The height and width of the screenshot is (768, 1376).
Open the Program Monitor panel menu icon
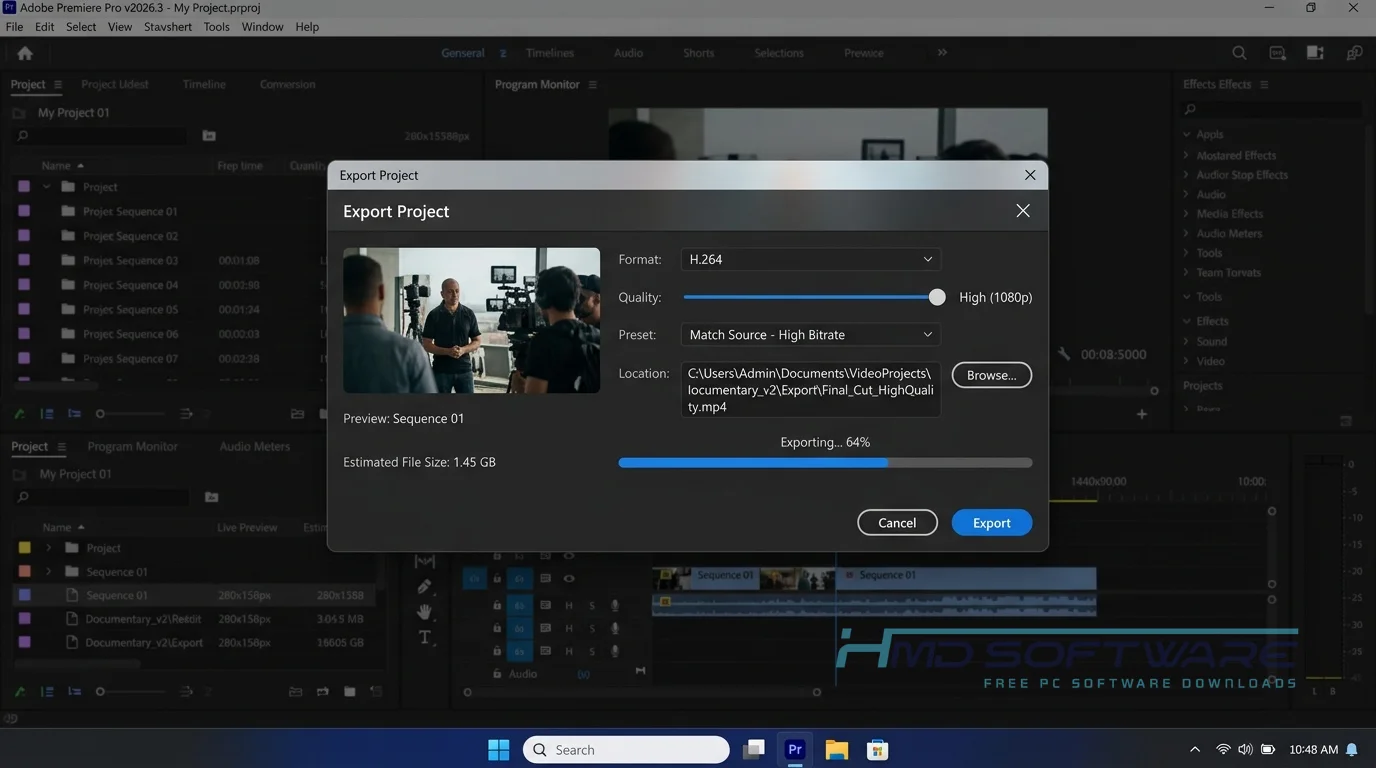click(592, 84)
